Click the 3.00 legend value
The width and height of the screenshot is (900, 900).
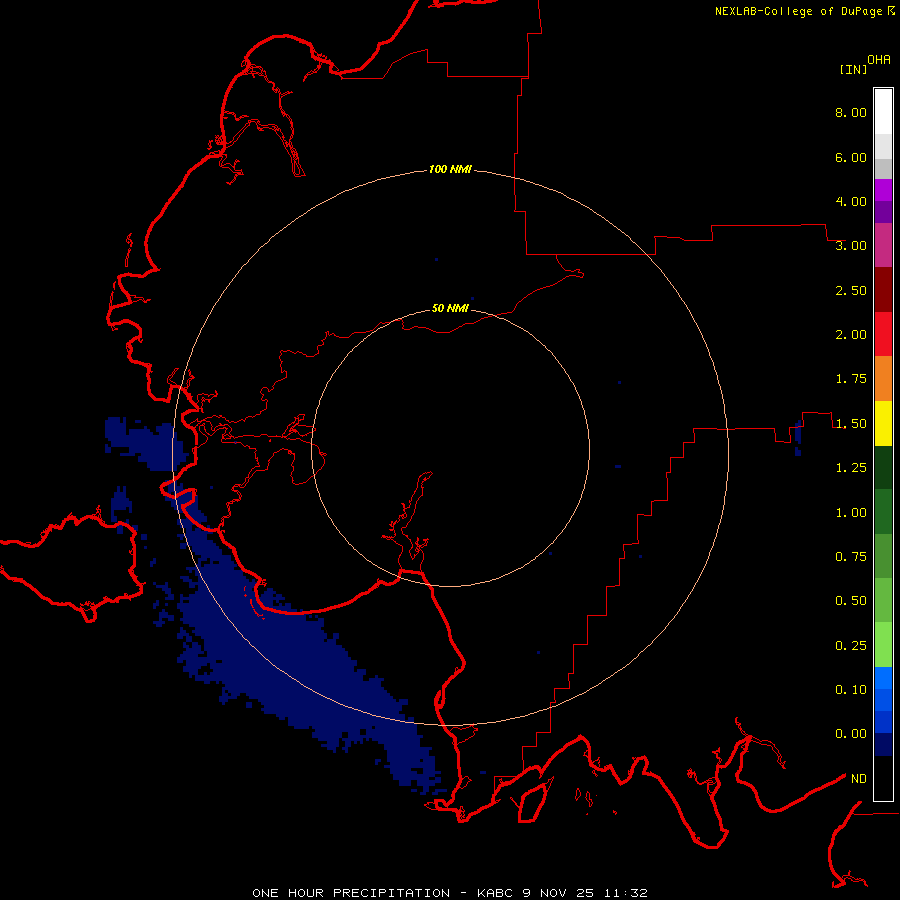[851, 246]
